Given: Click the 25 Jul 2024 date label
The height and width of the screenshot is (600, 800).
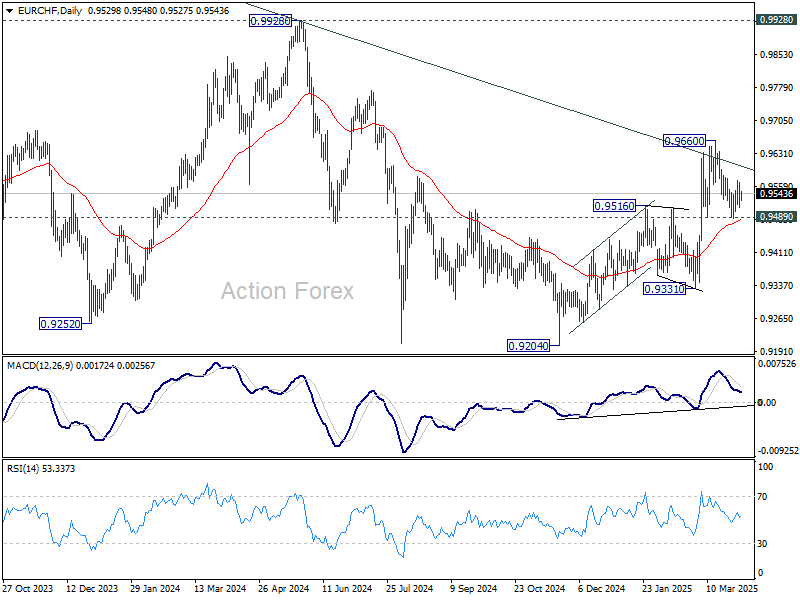Looking at the screenshot, I should click(x=410, y=588).
